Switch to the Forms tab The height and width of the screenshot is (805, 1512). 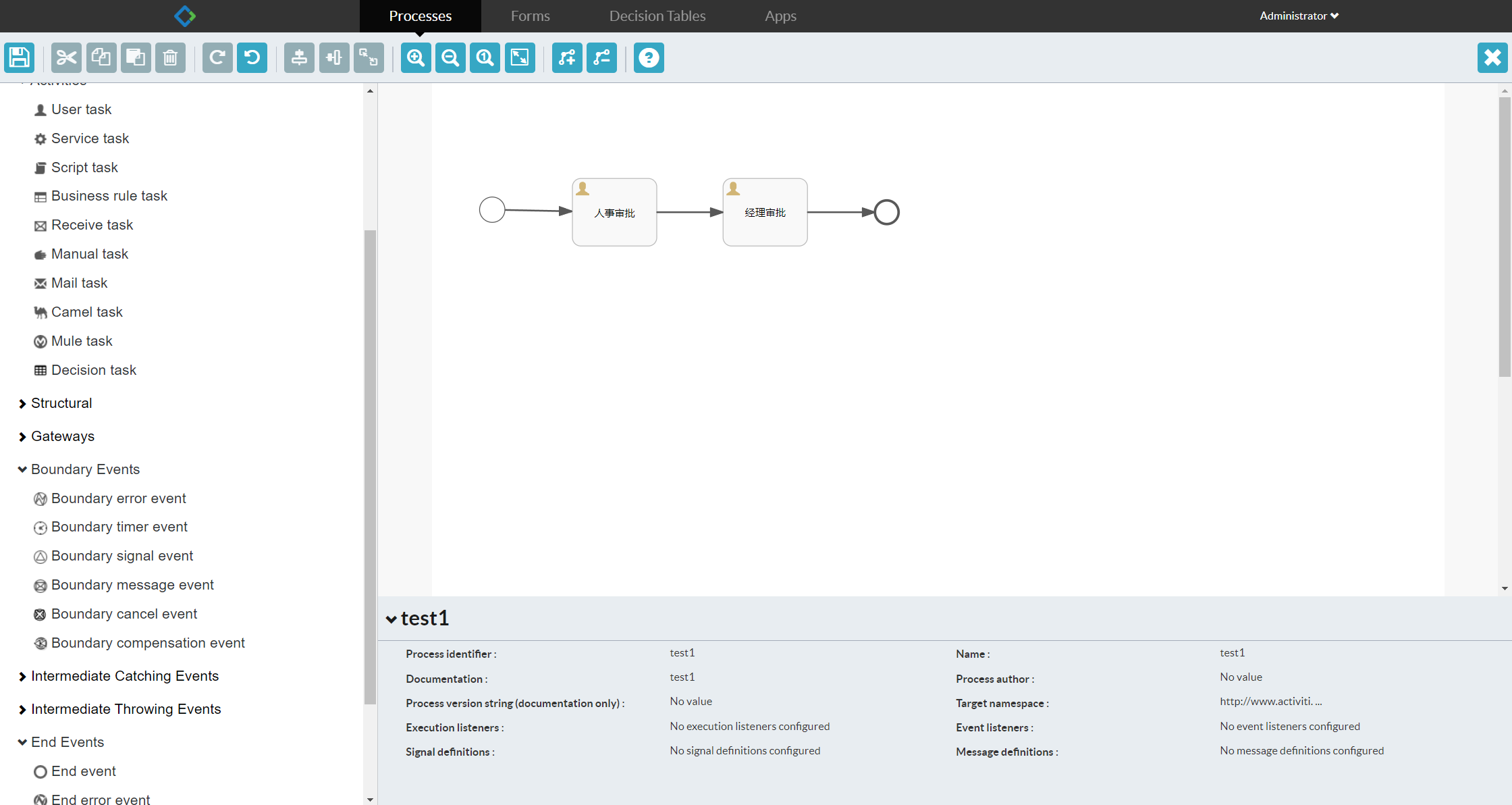click(530, 16)
